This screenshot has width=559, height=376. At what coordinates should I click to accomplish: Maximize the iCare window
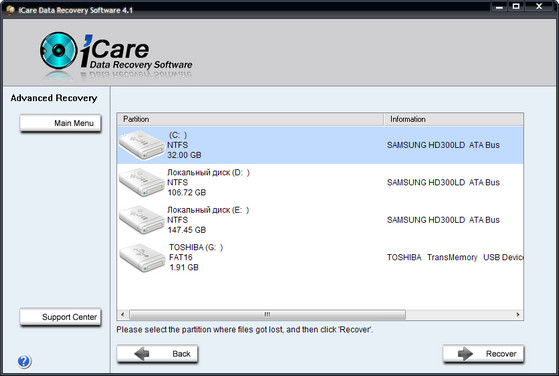click(x=516, y=6)
